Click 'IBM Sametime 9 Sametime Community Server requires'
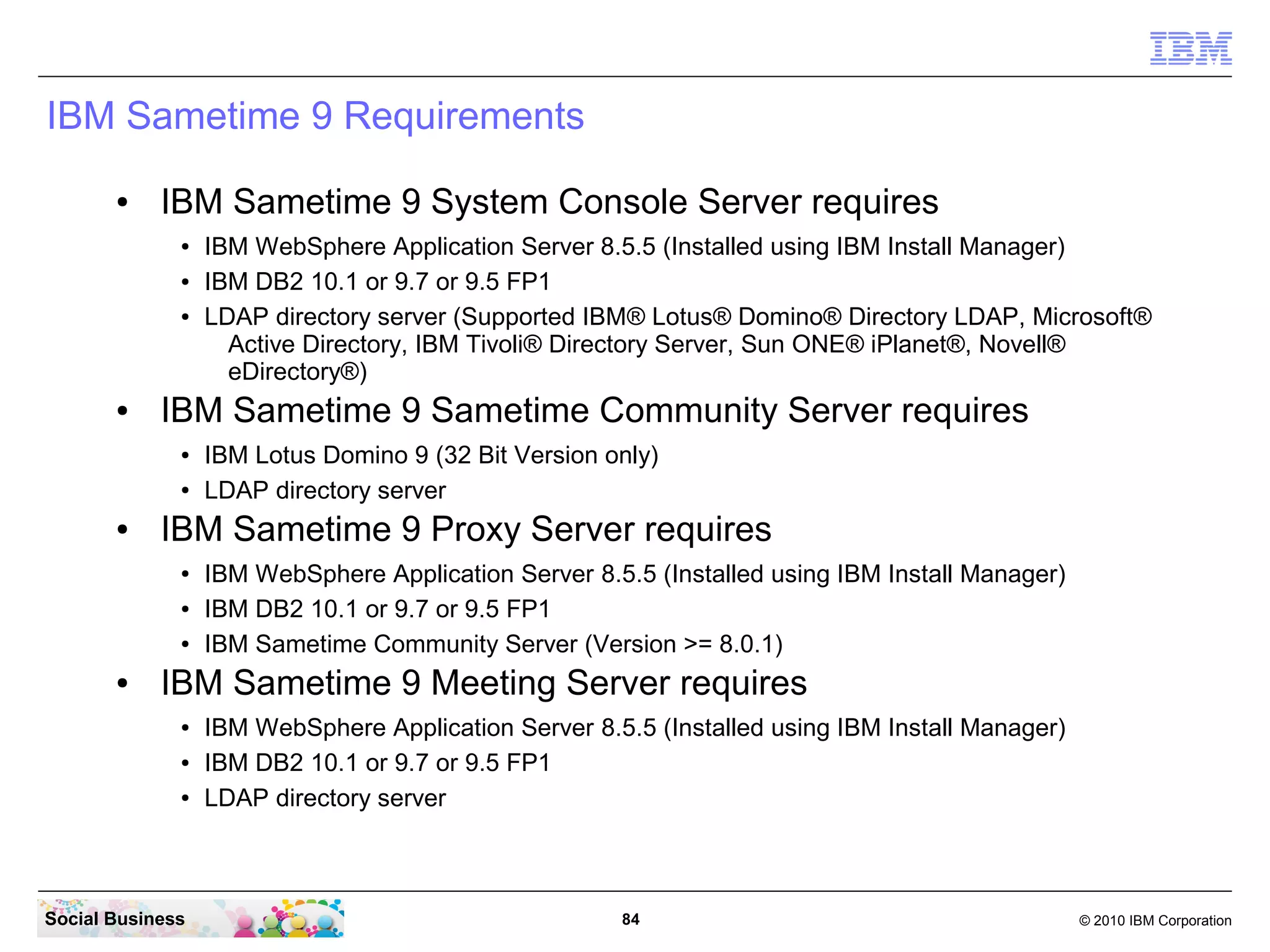1270x952 pixels. click(x=595, y=410)
